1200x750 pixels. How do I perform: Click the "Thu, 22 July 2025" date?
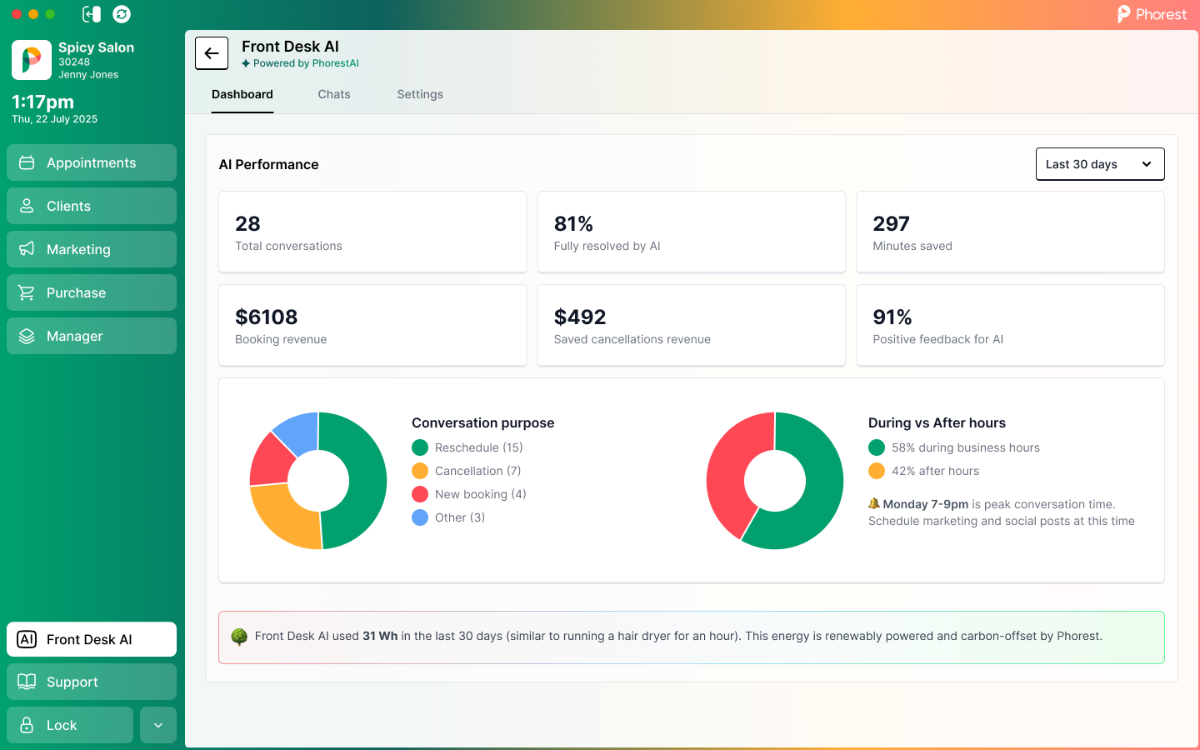55,119
